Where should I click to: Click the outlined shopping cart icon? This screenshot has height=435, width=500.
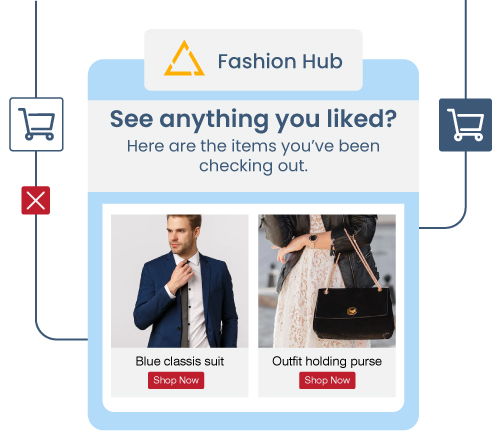[36, 124]
